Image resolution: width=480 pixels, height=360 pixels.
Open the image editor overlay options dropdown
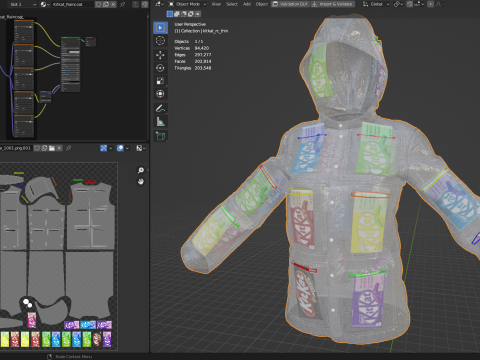127,148
